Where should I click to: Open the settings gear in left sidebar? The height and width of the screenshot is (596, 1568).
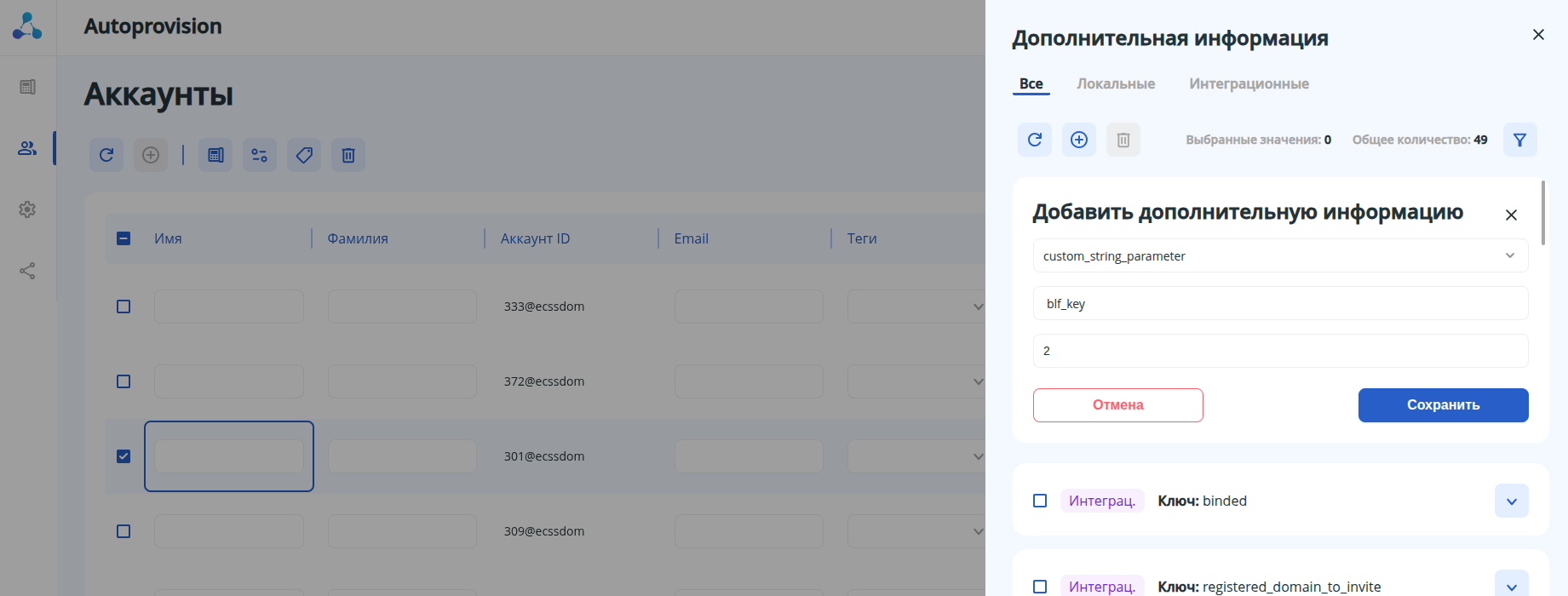coord(27,209)
